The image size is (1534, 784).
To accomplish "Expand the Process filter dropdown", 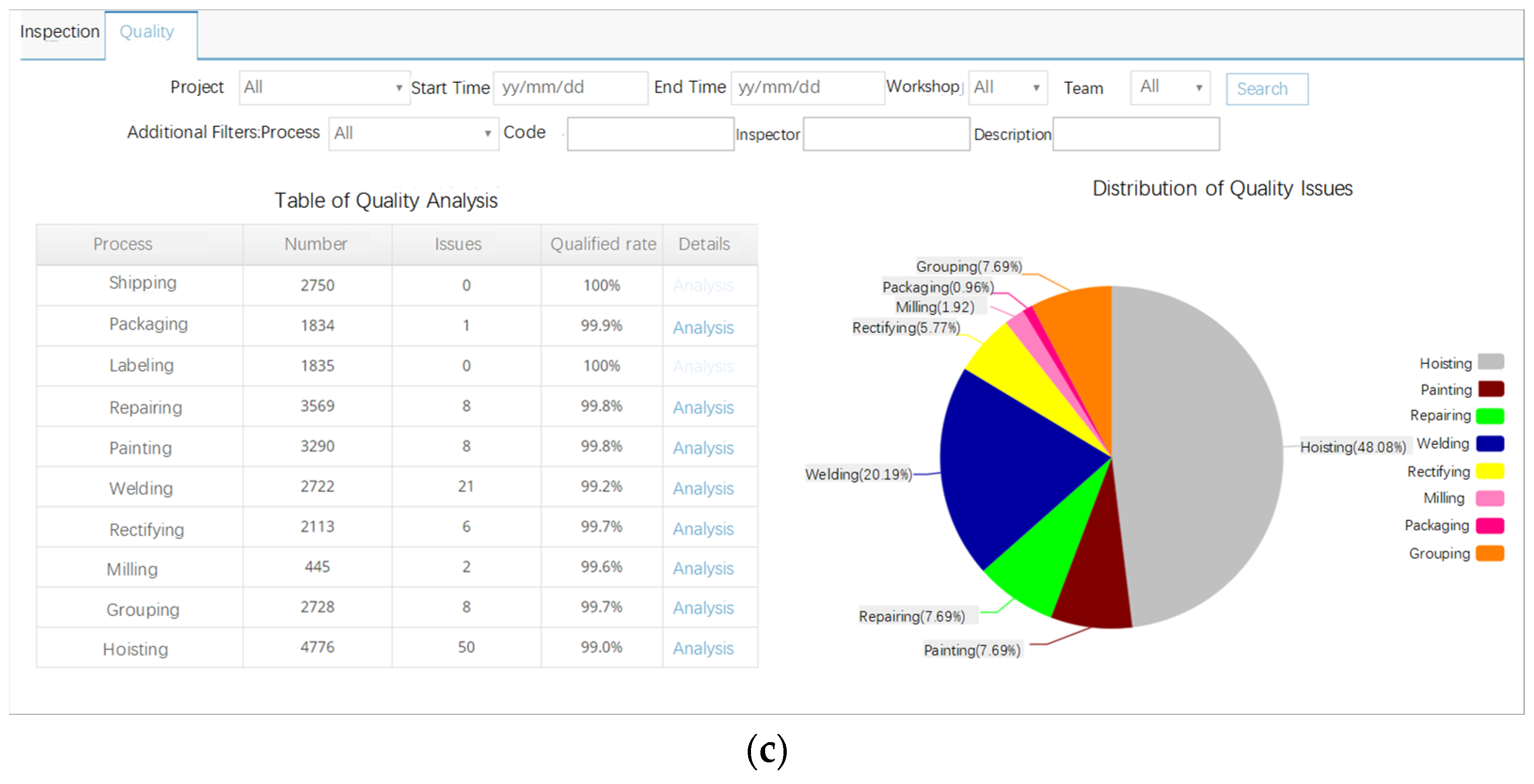I will click(x=413, y=133).
